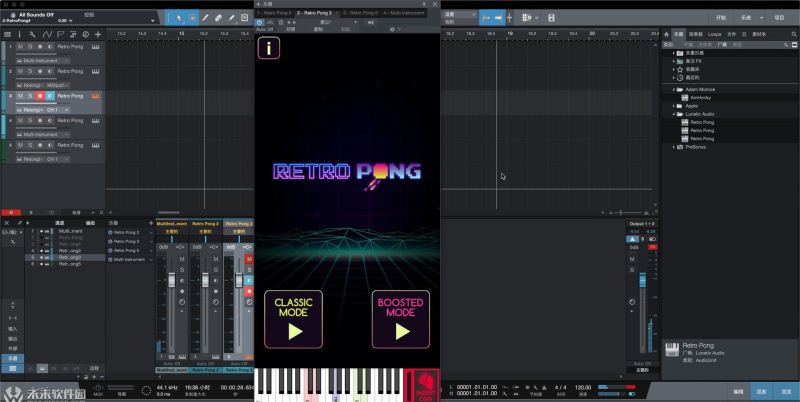Open mixer wrench options icon
This screenshot has width=800, height=402.
point(13,242)
